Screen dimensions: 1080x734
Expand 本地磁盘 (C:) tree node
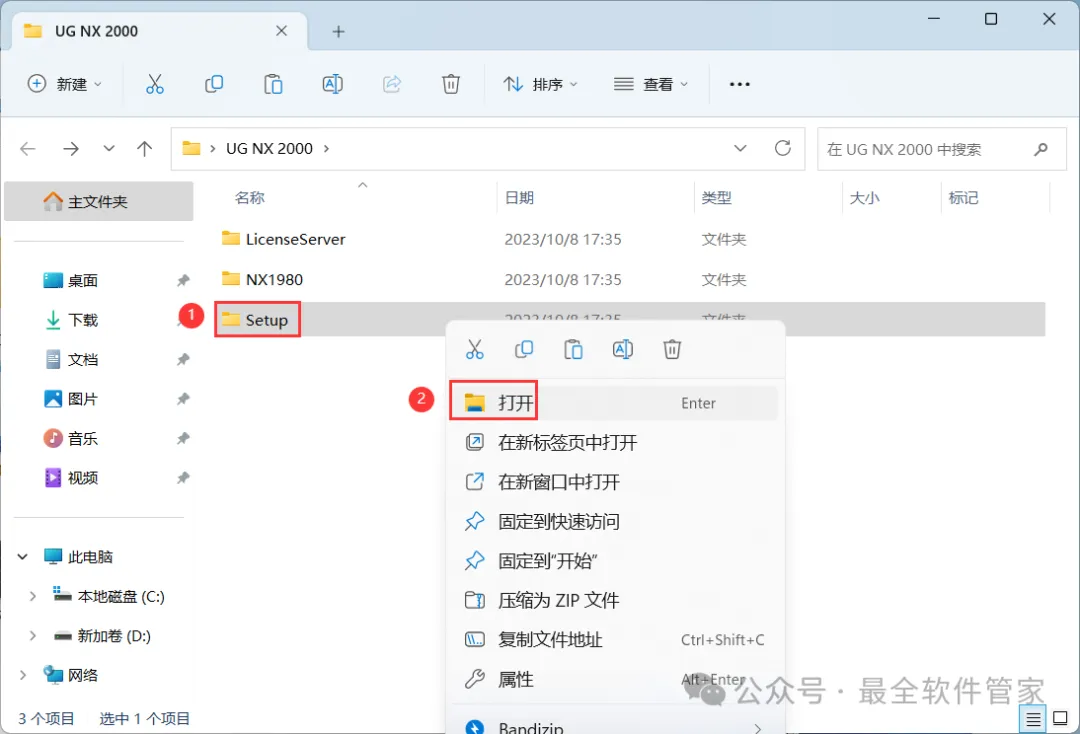click(x=32, y=596)
